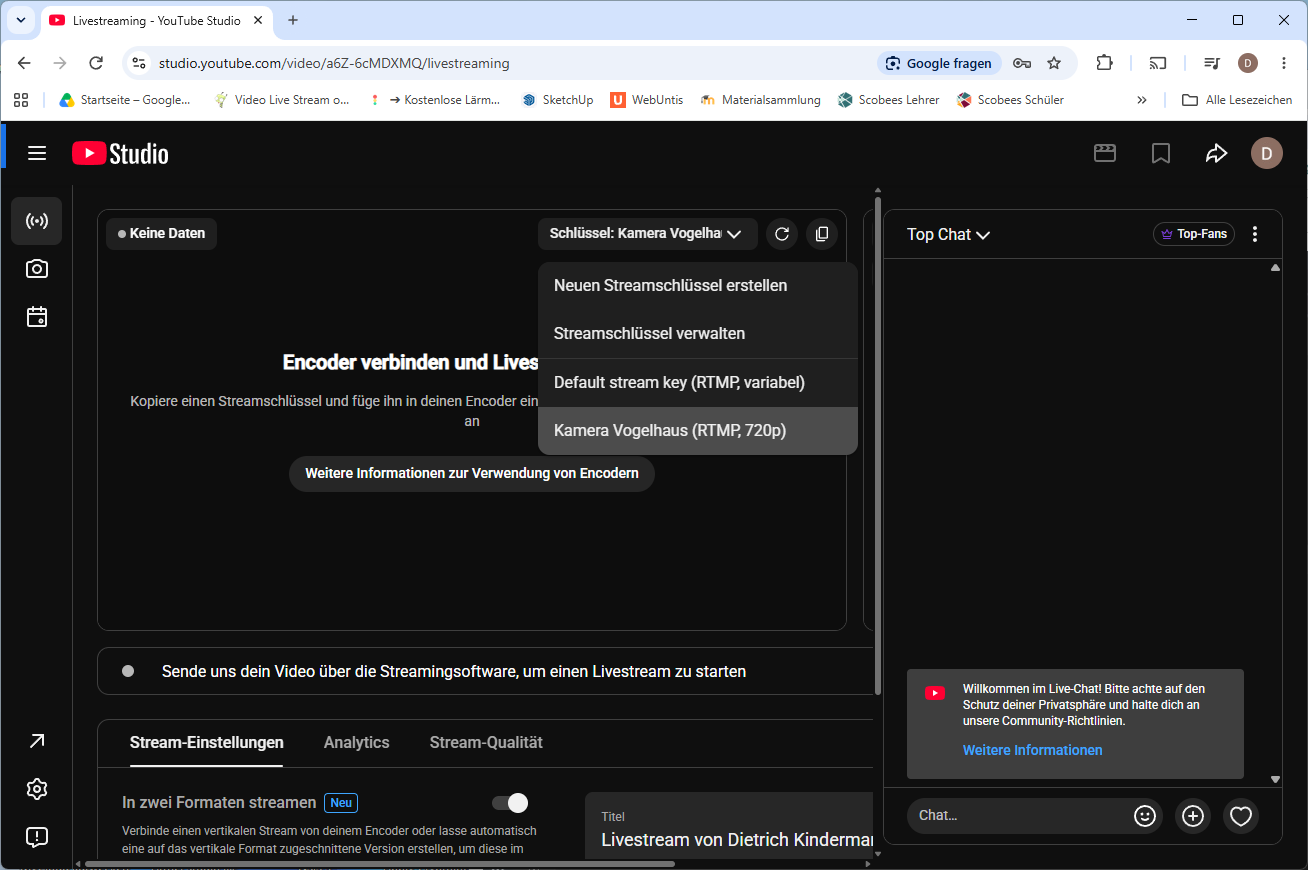Open 'Weitere Informationen' link in chat notice

click(1033, 750)
